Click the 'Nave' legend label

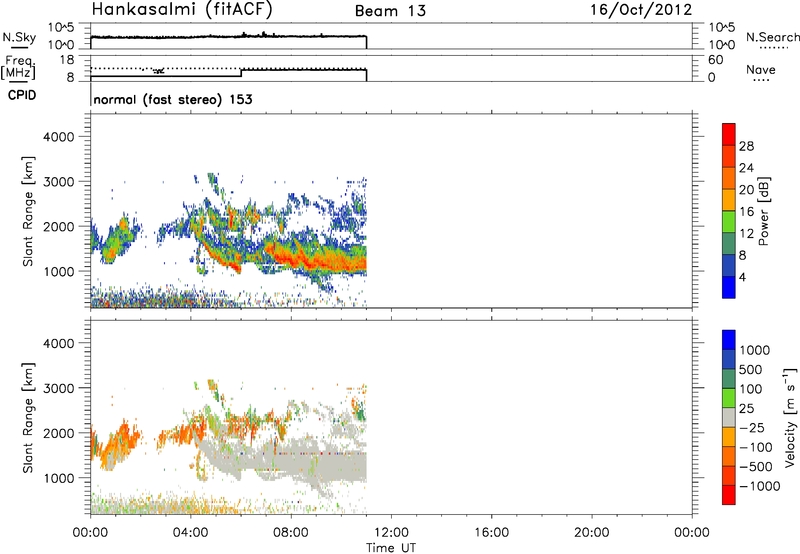(760, 70)
